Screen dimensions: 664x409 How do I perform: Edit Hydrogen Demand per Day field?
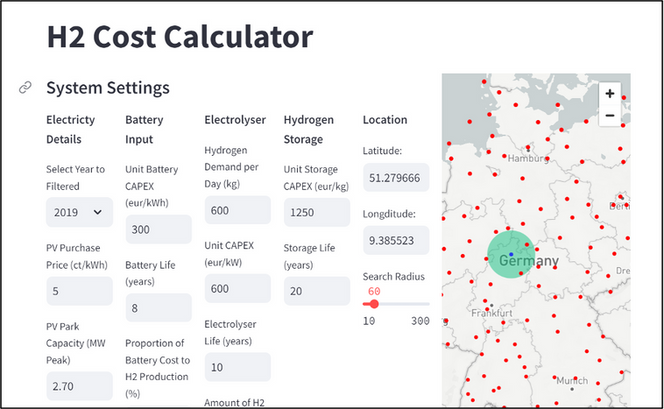(x=238, y=210)
